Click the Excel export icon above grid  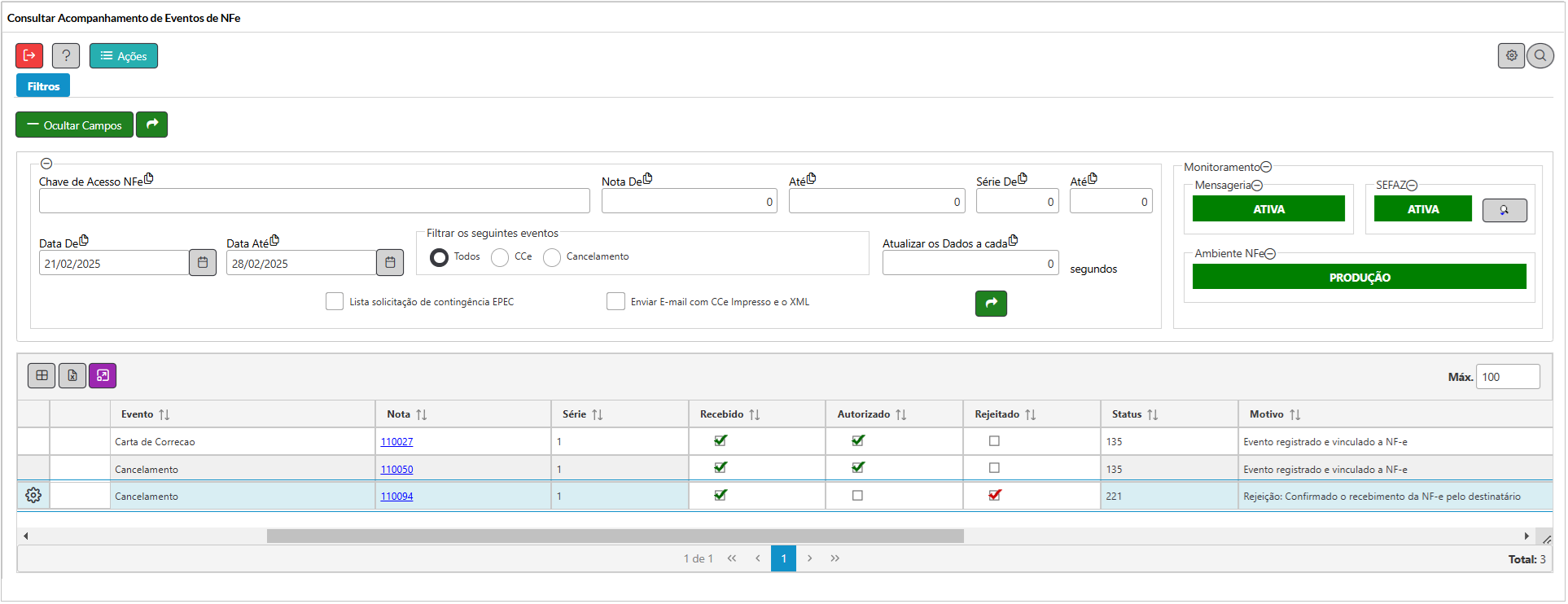[x=72, y=375]
